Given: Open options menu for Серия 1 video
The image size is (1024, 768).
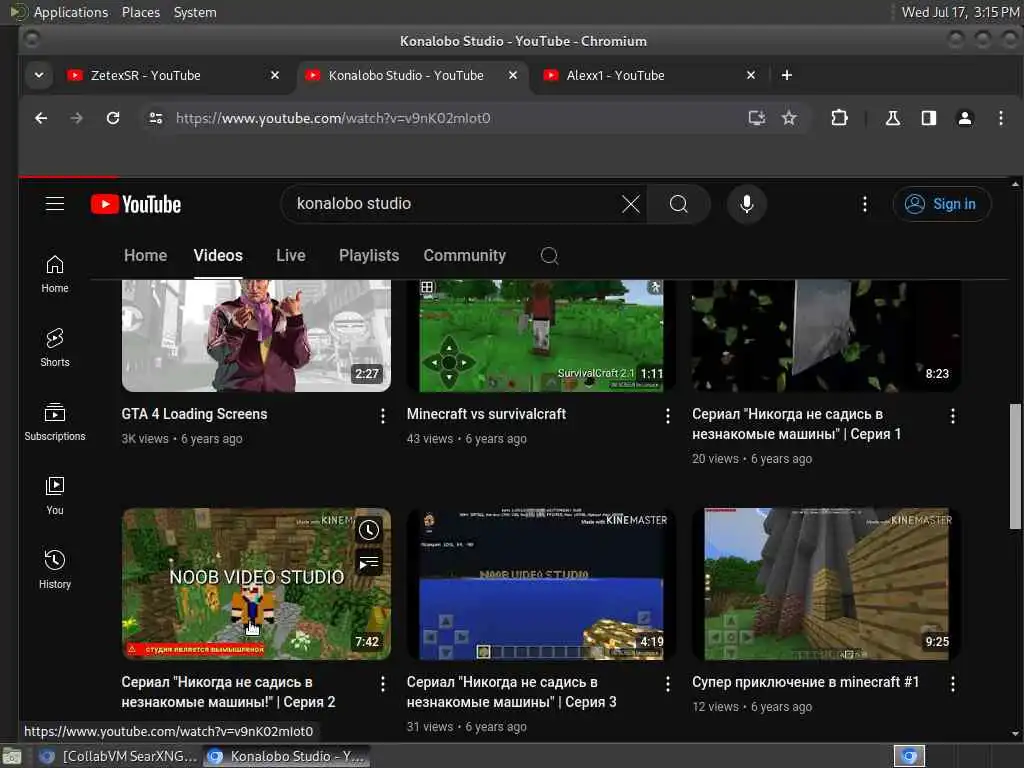Looking at the screenshot, I should (x=953, y=416).
